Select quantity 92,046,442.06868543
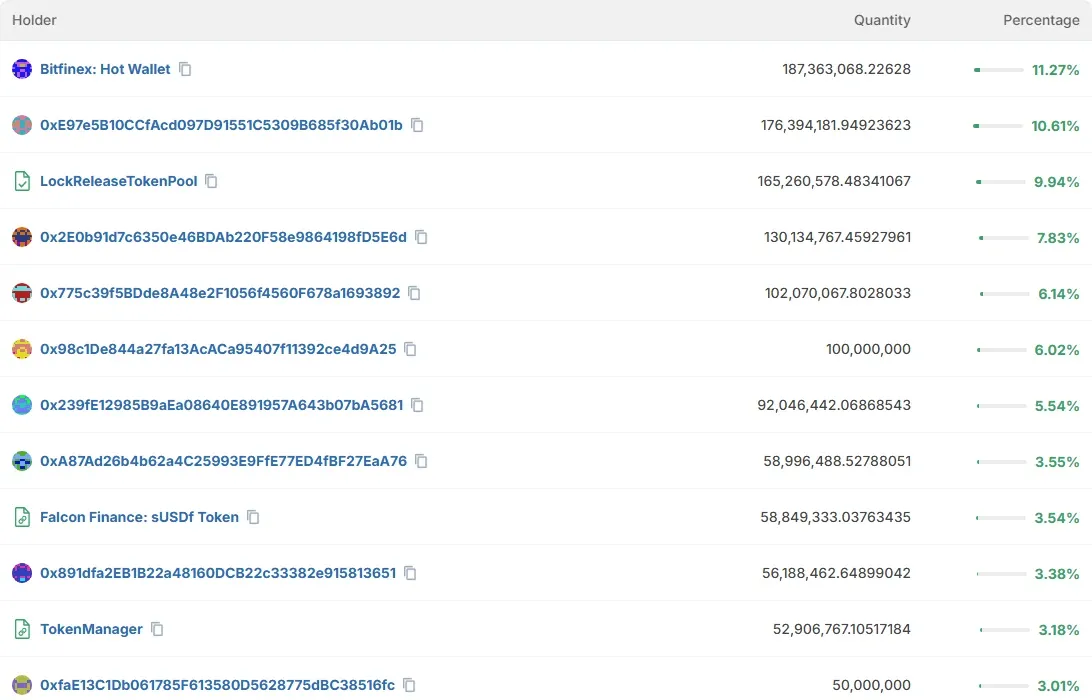The width and height of the screenshot is (1092, 700). [x=834, y=405]
